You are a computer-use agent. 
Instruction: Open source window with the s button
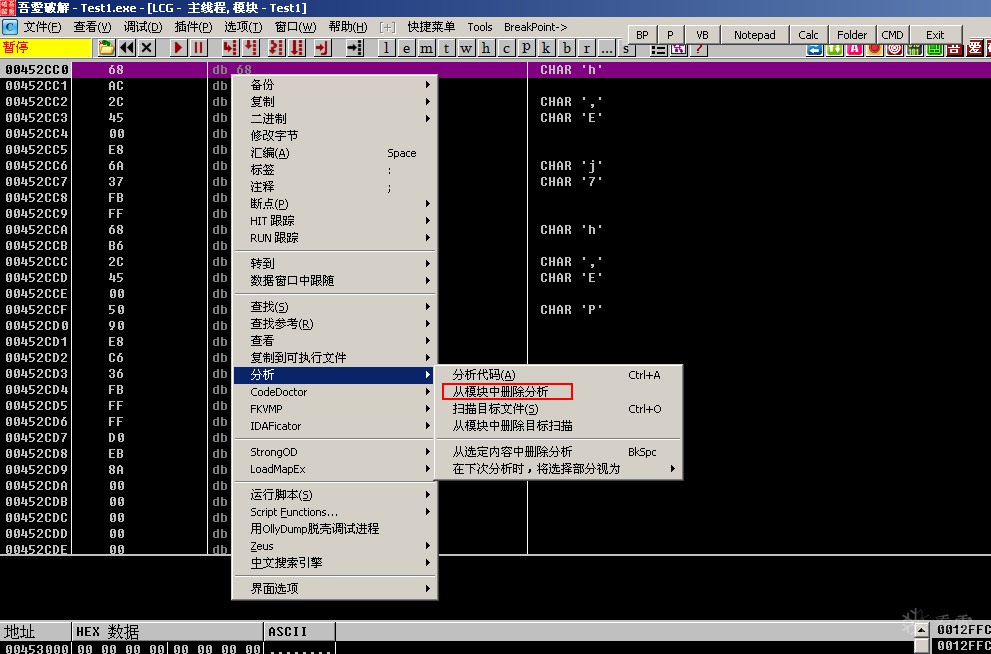click(x=626, y=48)
